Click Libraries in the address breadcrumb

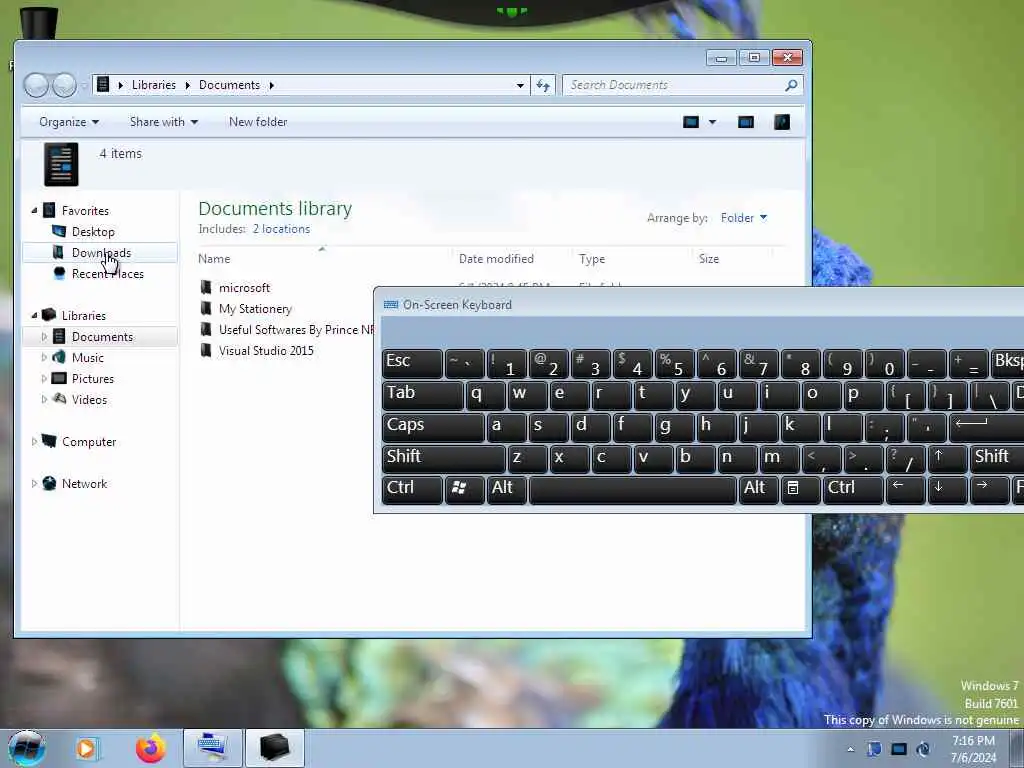pos(153,85)
